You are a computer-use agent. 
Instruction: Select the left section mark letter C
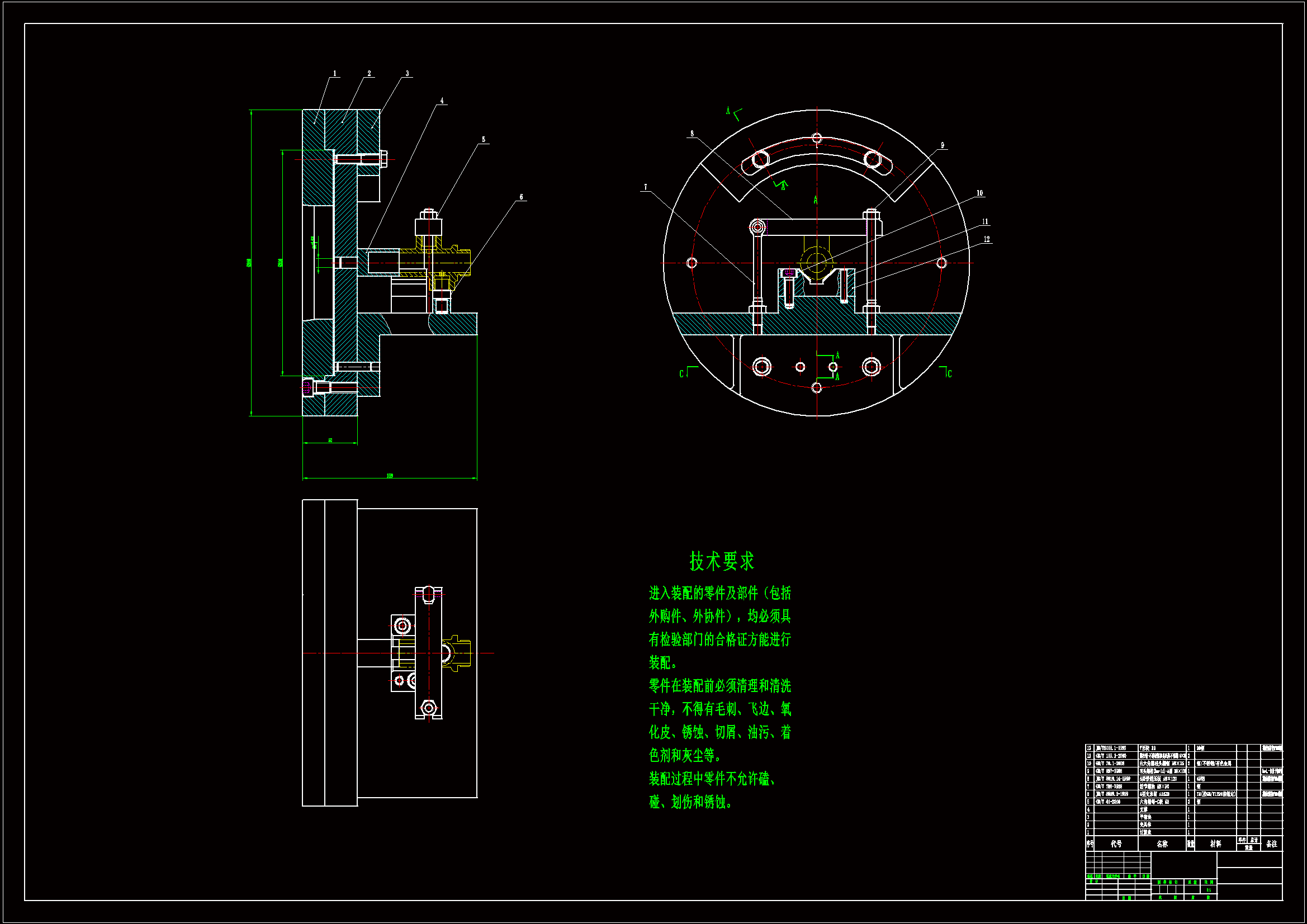(x=681, y=374)
